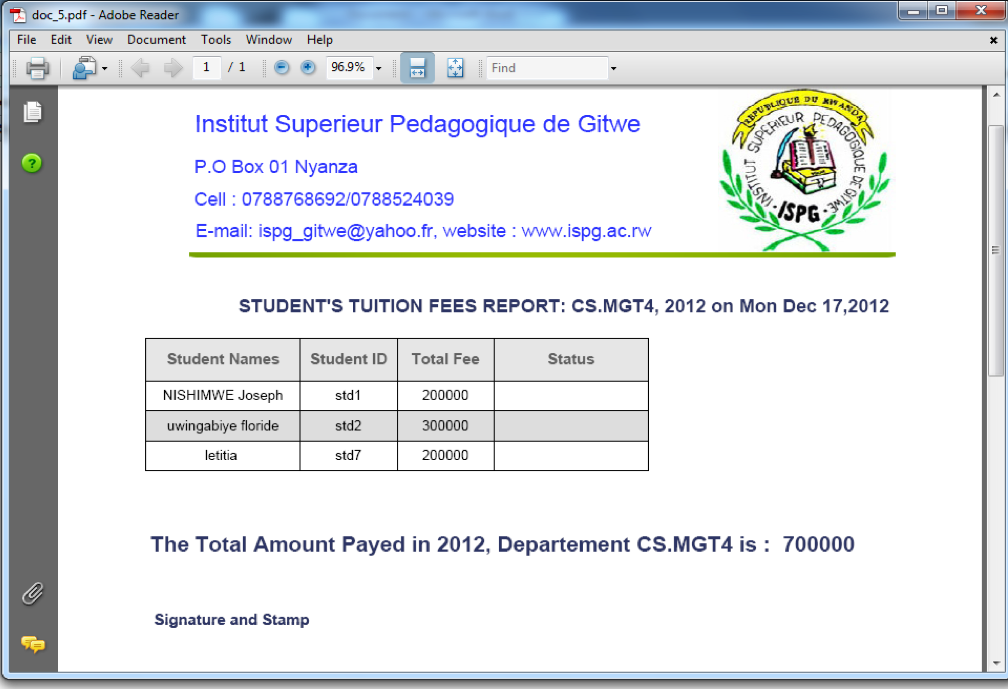
Task: Close the document with menu bar X
Action: click(x=993, y=40)
